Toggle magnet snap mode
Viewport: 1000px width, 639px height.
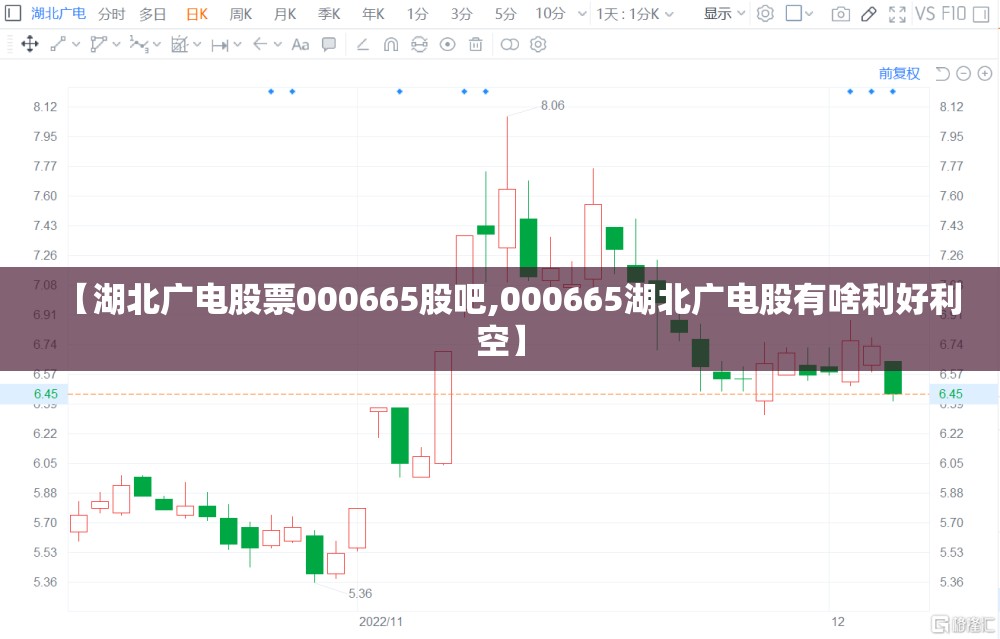pos(391,44)
